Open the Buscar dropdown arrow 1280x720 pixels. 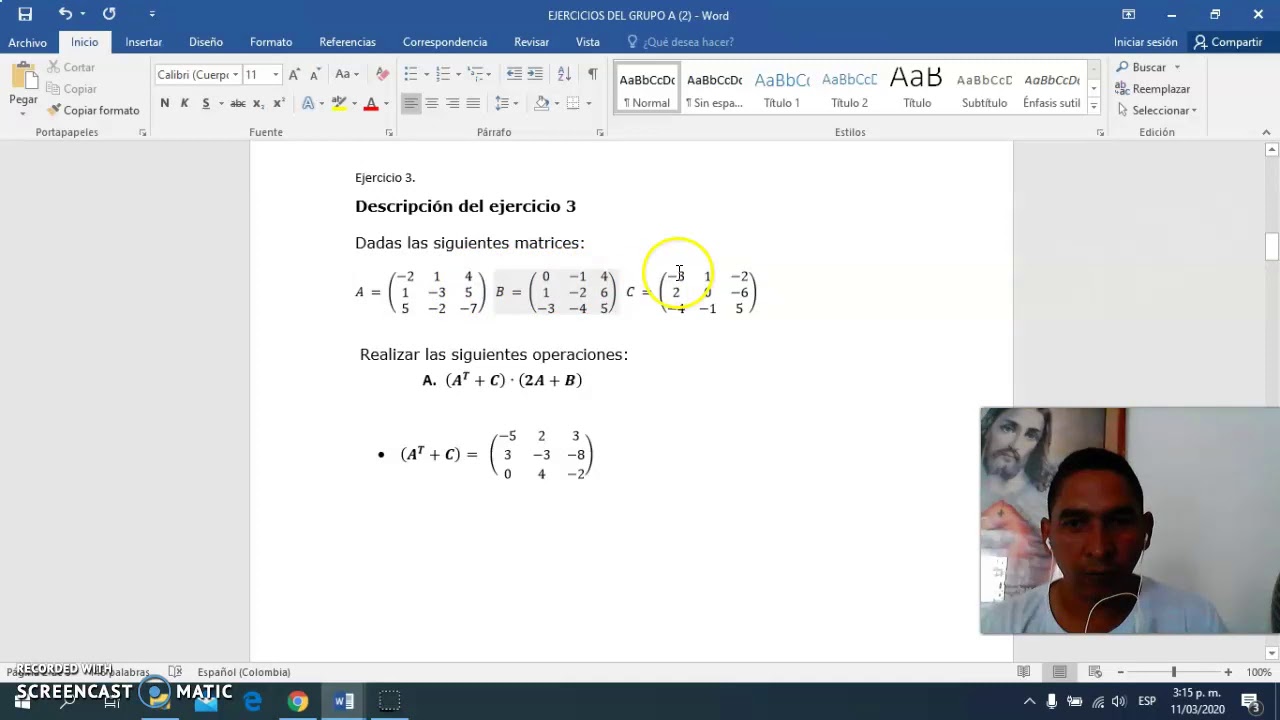[1177, 67]
